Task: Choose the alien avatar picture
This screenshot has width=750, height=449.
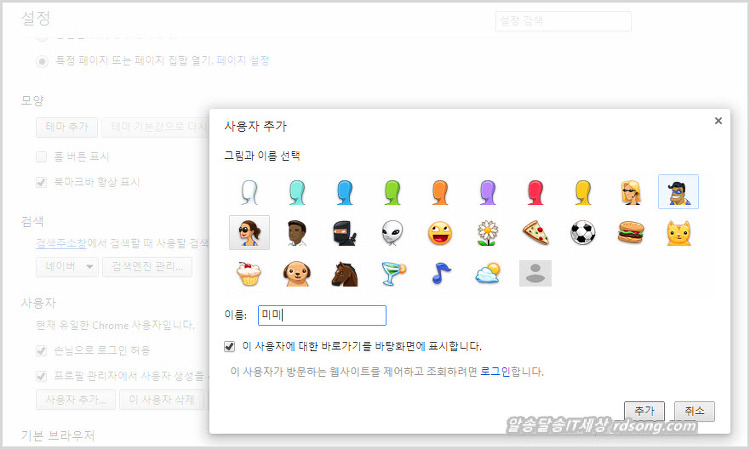Action: point(391,233)
